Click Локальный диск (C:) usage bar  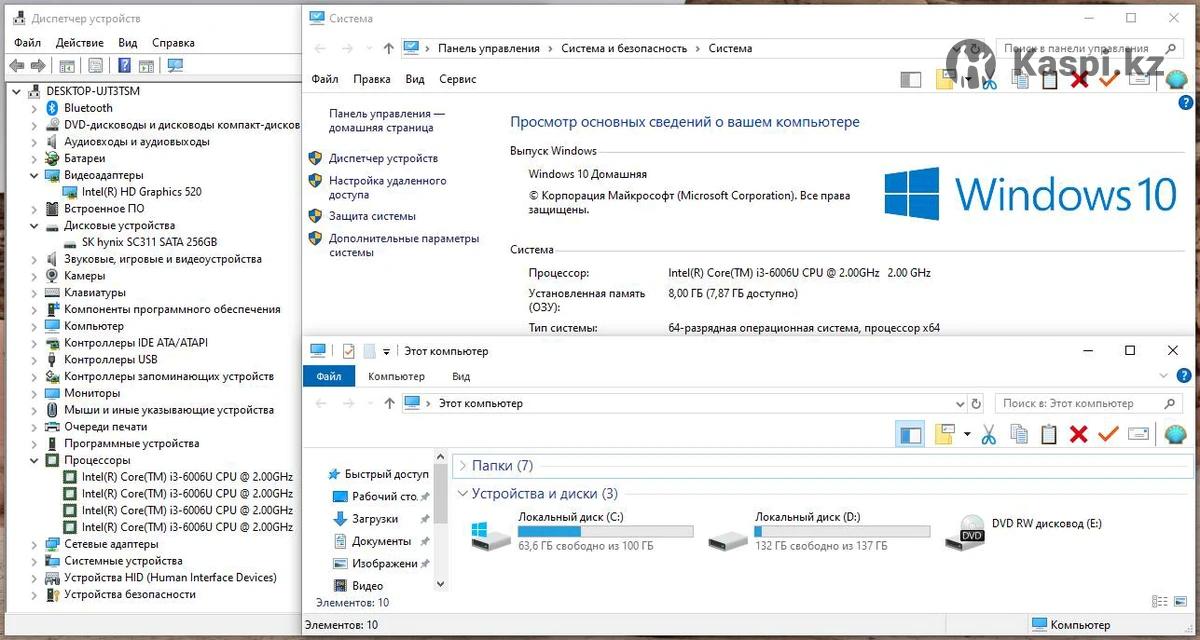click(x=606, y=532)
